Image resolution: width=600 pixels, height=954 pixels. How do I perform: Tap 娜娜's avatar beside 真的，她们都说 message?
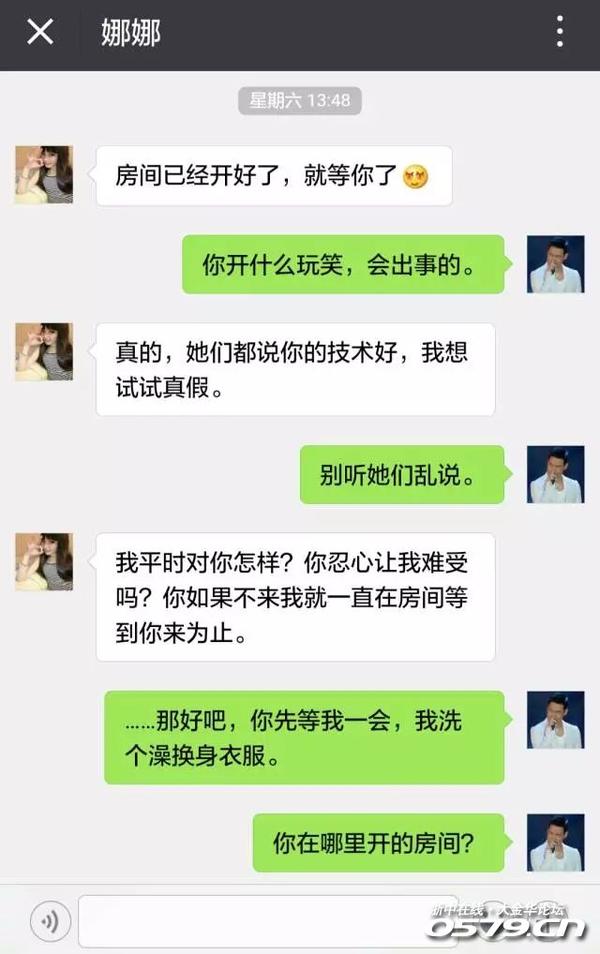(44, 352)
